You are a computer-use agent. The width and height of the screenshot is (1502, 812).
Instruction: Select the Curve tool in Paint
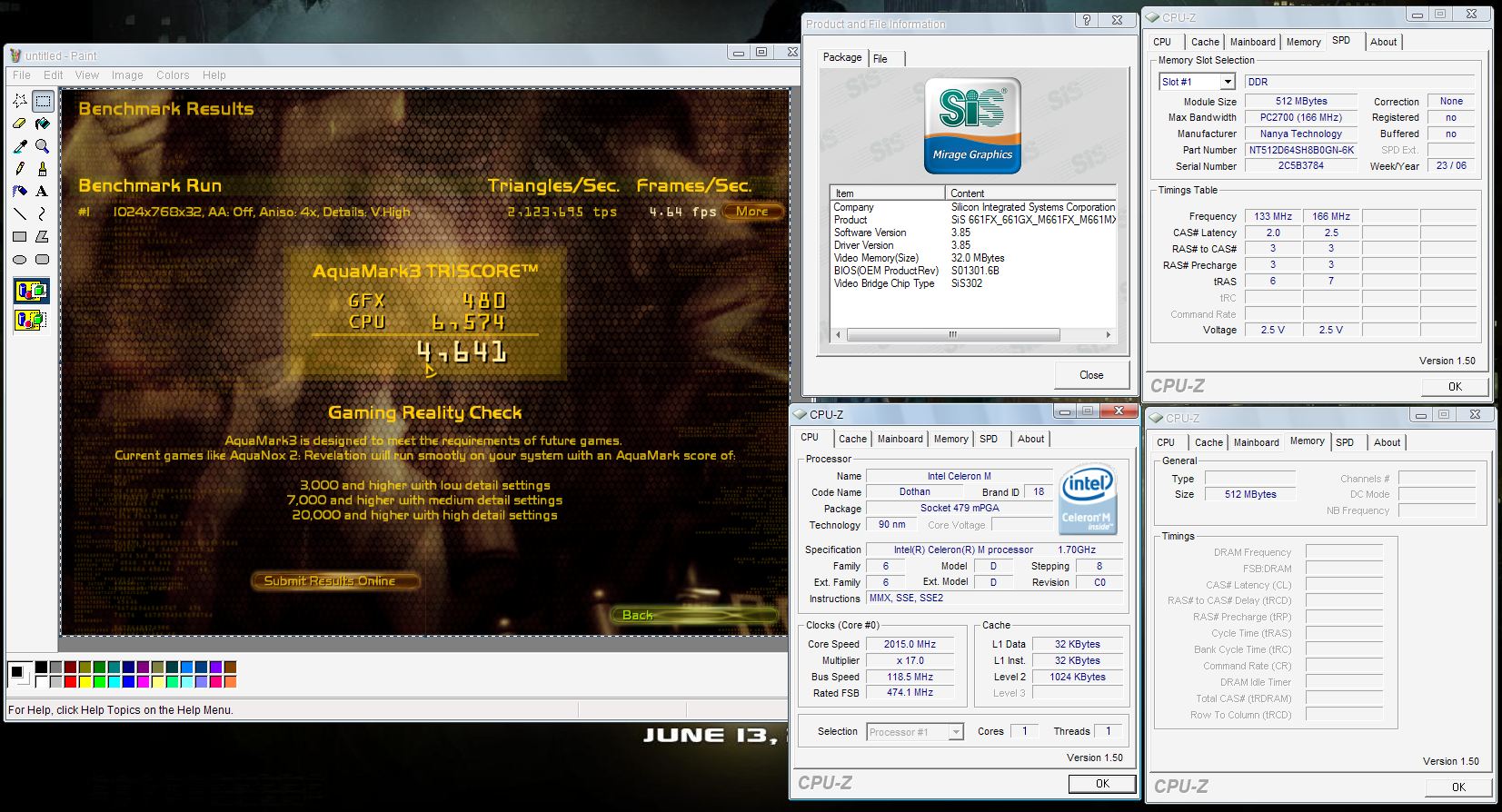tap(42, 214)
